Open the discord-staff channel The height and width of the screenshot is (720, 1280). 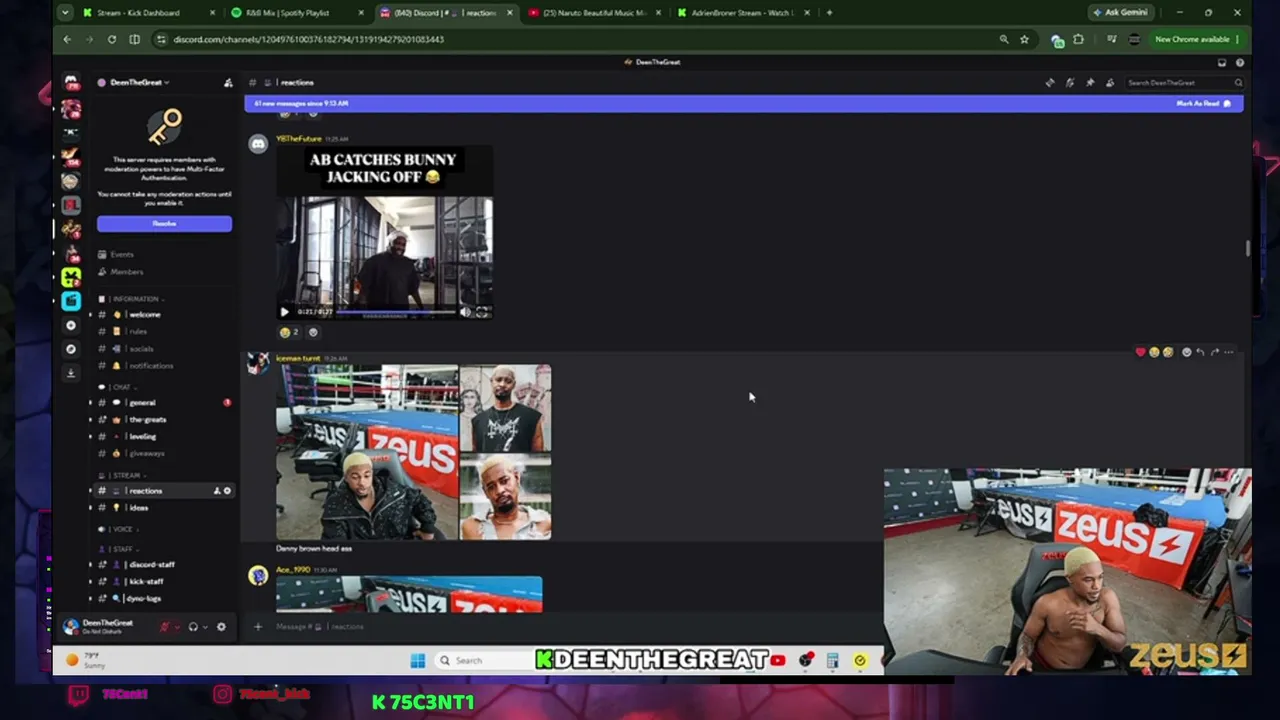[x=151, y=565]
